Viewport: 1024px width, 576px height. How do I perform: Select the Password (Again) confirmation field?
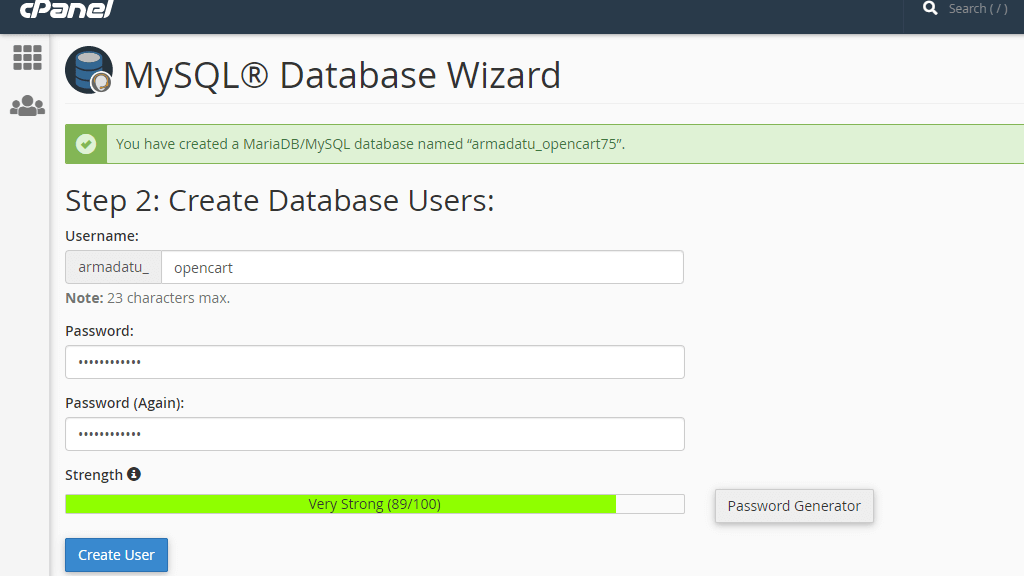pos(374,433)
